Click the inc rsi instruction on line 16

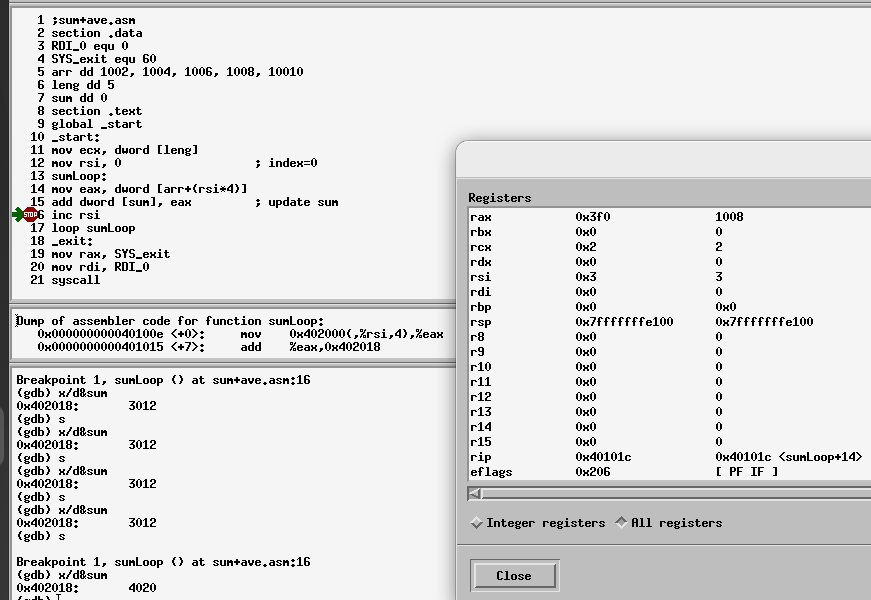[x=76, y=215]
